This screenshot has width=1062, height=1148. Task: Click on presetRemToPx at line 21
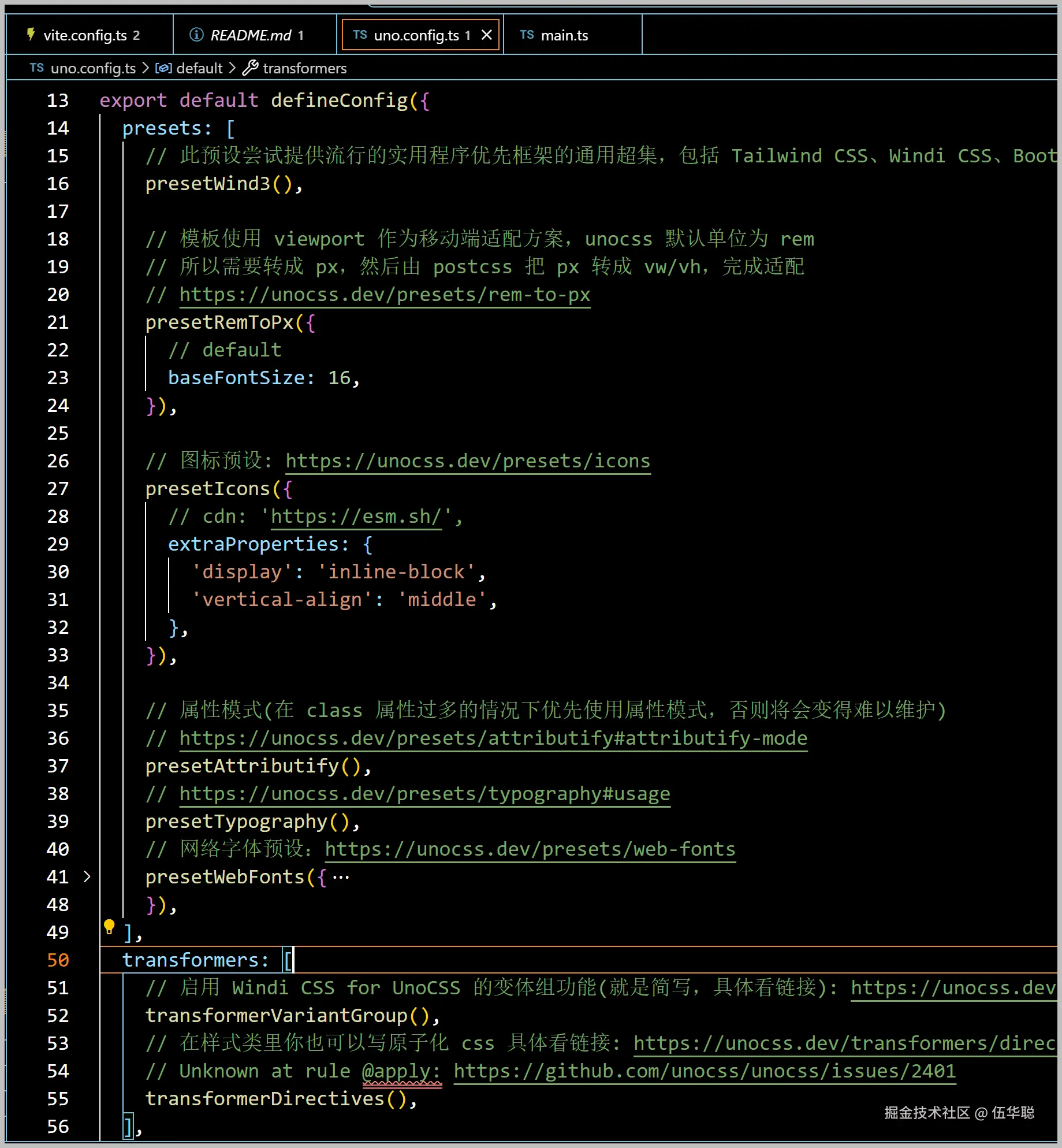pos(219,322)
